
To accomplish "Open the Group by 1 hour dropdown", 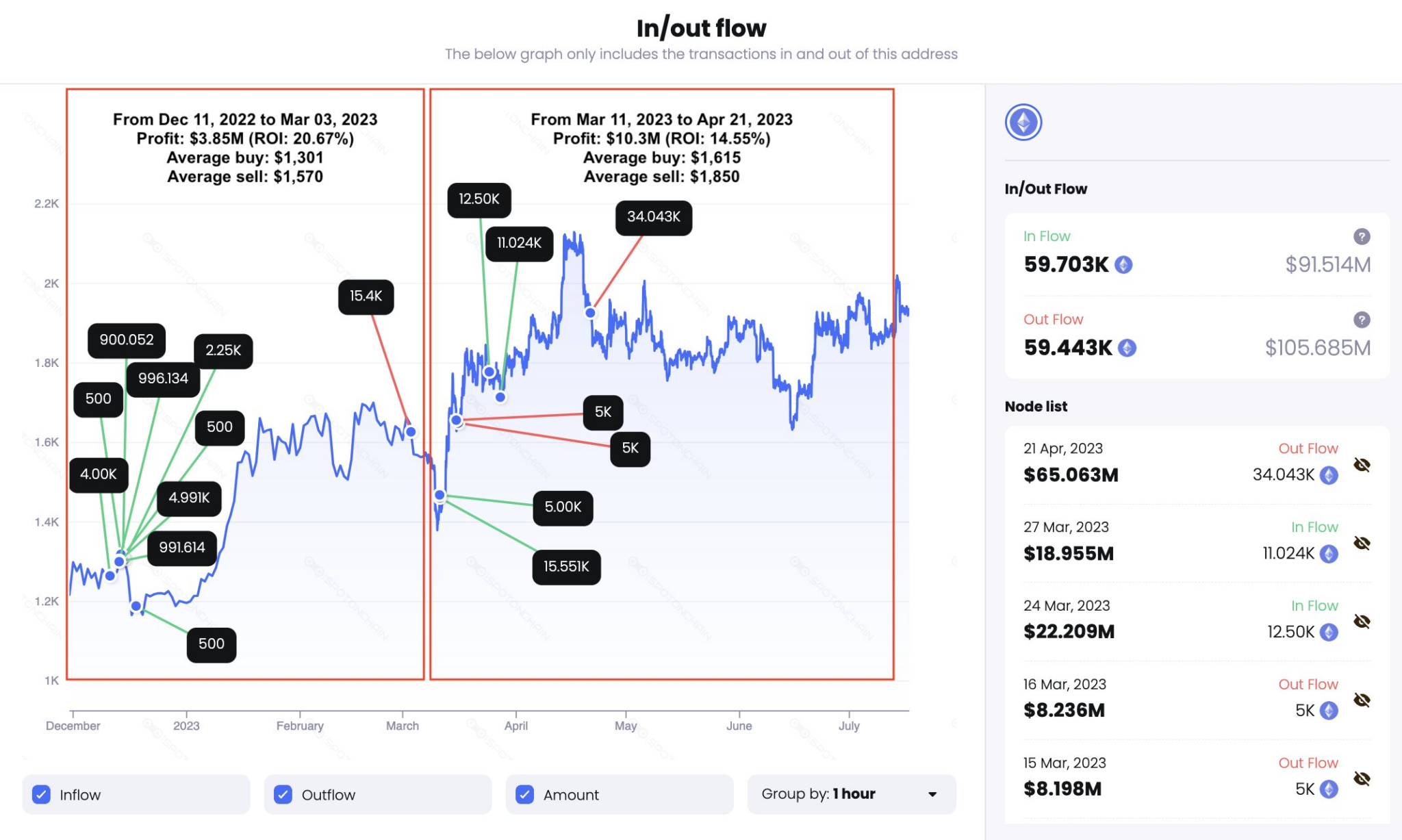I will [851, 794].
